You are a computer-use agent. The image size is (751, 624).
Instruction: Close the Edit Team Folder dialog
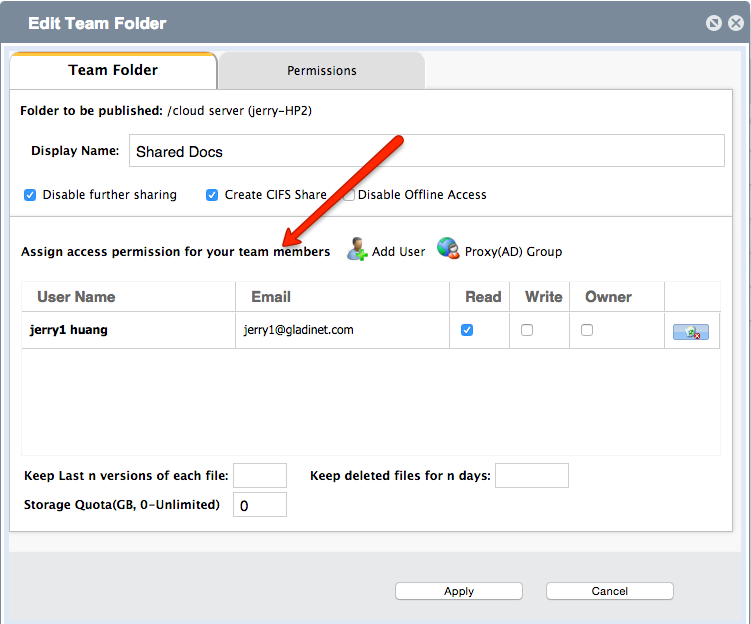(x=736, y=23)
